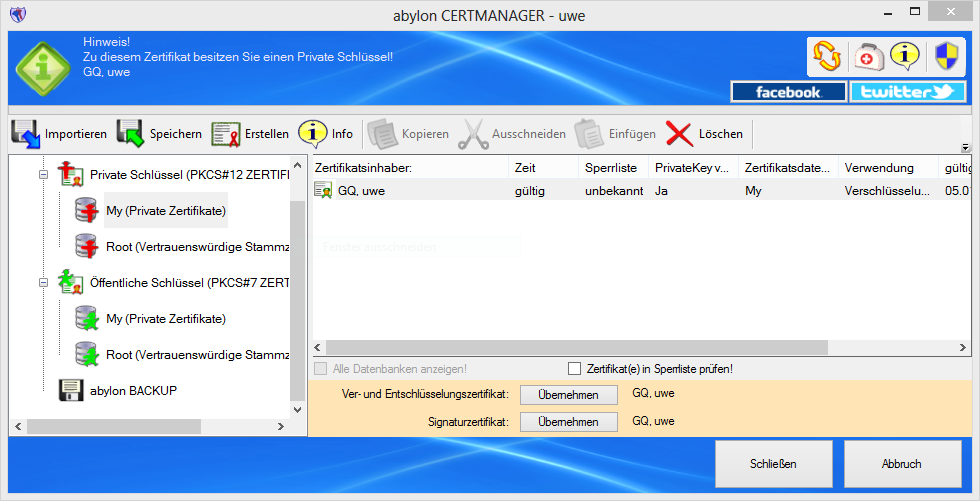Viewport: 980px width, 501px height.
Task: Collapse the Öffentliche Schlüssel tree node
Action: (x=43, y=283)
